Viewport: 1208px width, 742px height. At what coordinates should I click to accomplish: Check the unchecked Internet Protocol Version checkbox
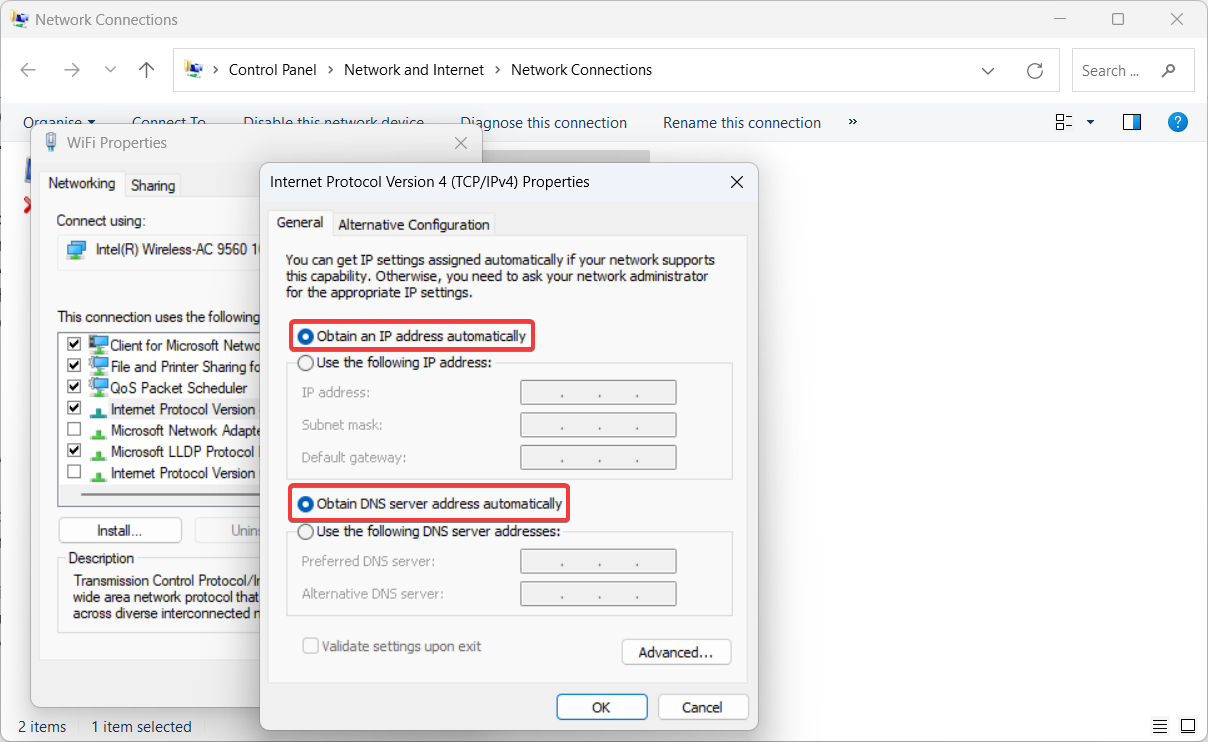(x=74, y=472)
